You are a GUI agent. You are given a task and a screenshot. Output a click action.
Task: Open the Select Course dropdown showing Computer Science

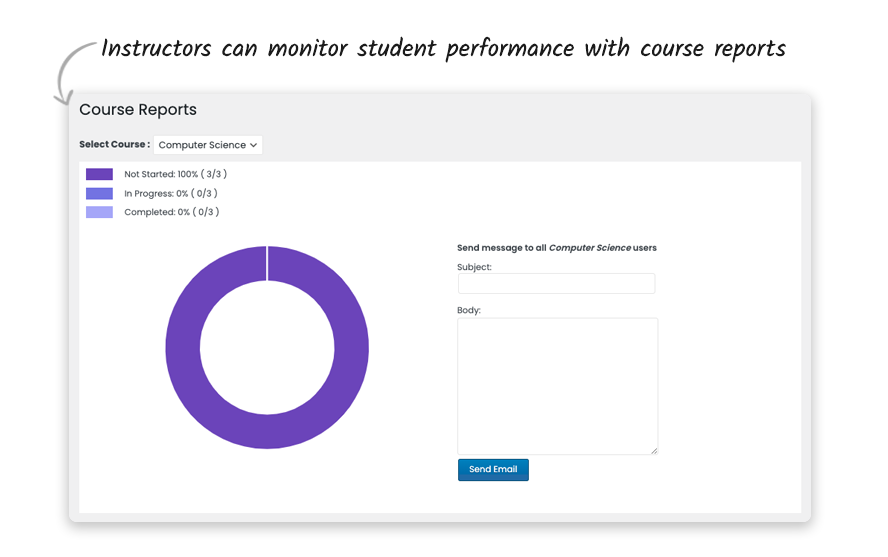pos(208,145)
